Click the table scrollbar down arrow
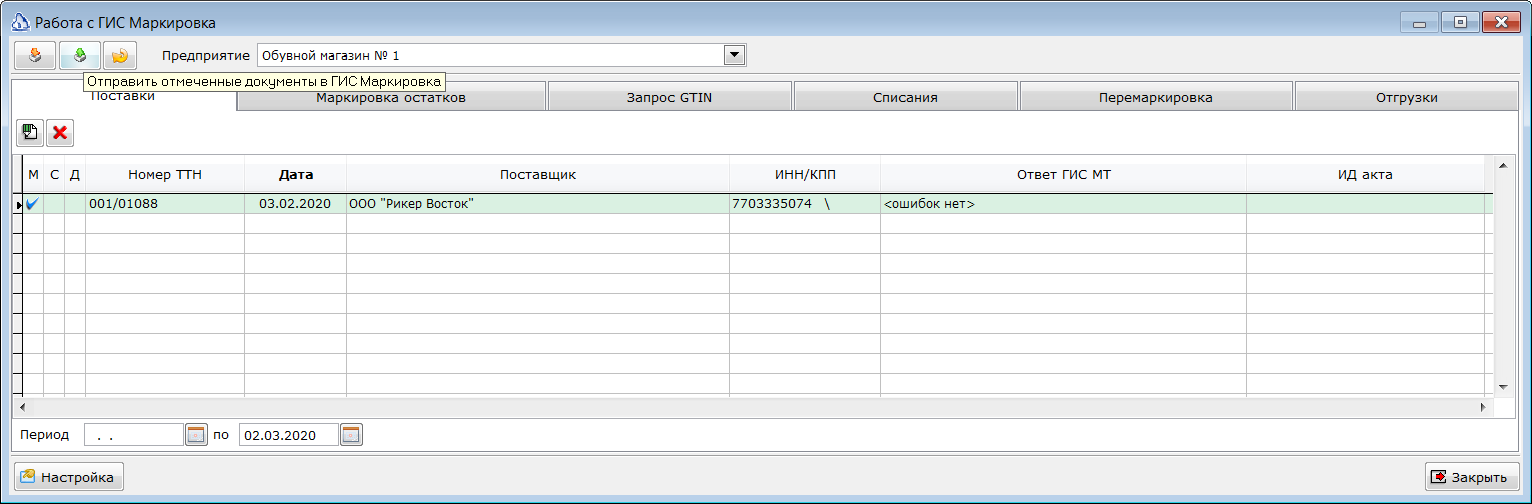This screenshot has height=504, width=1532. [x=1501, y=387]
